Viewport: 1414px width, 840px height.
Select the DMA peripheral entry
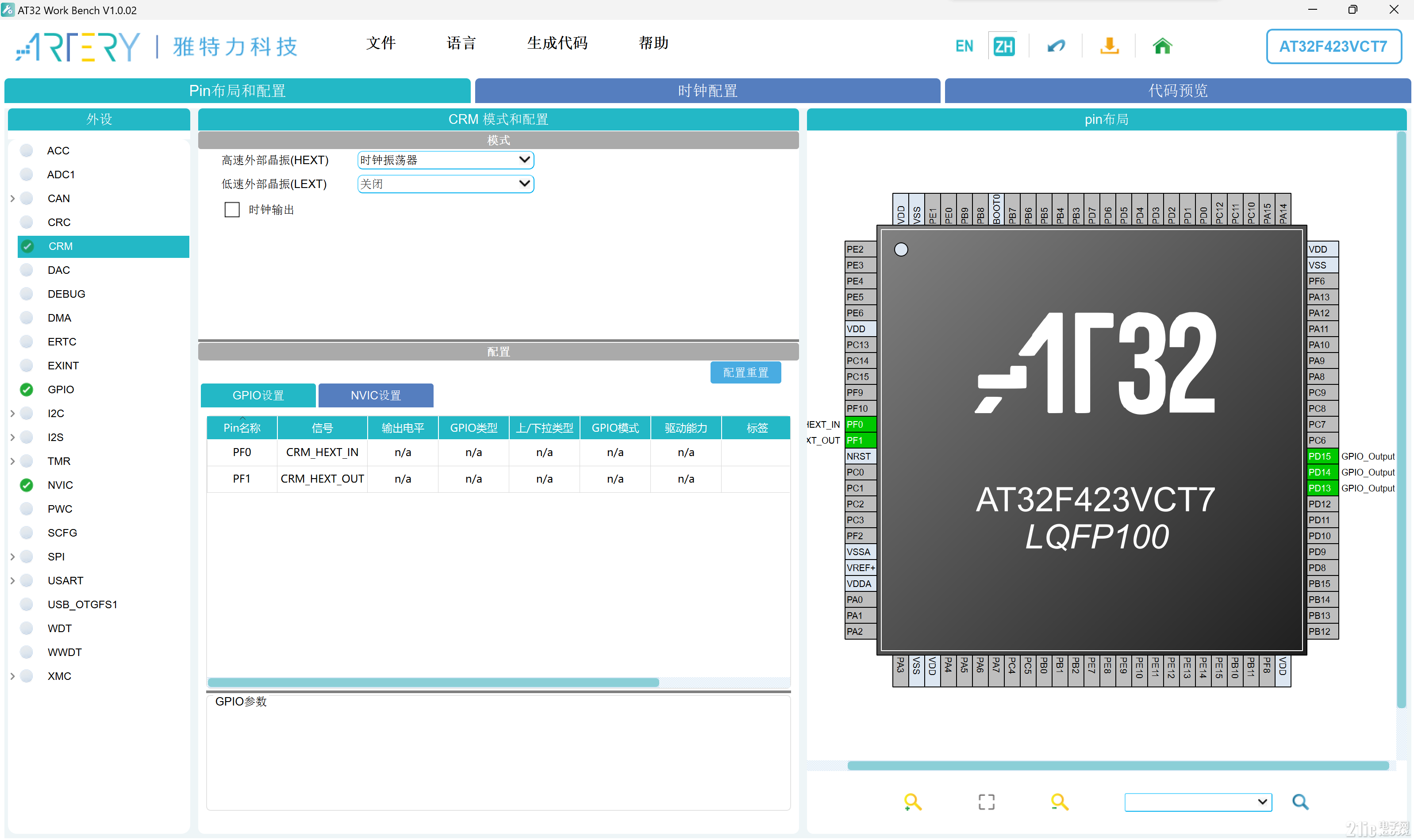pyautogui.click(x=59, y=318)
